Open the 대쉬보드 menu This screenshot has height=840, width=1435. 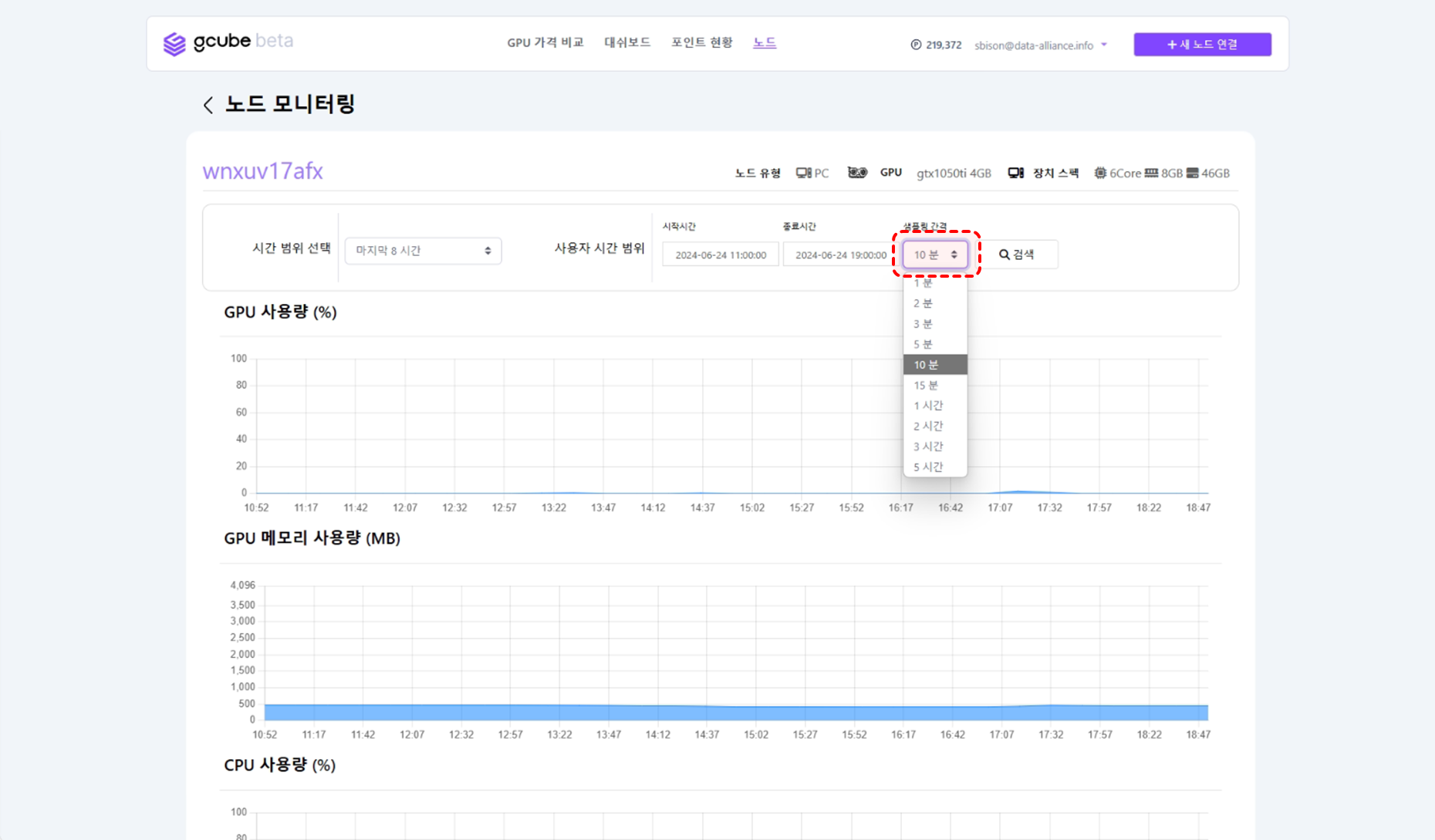point(627,42)
